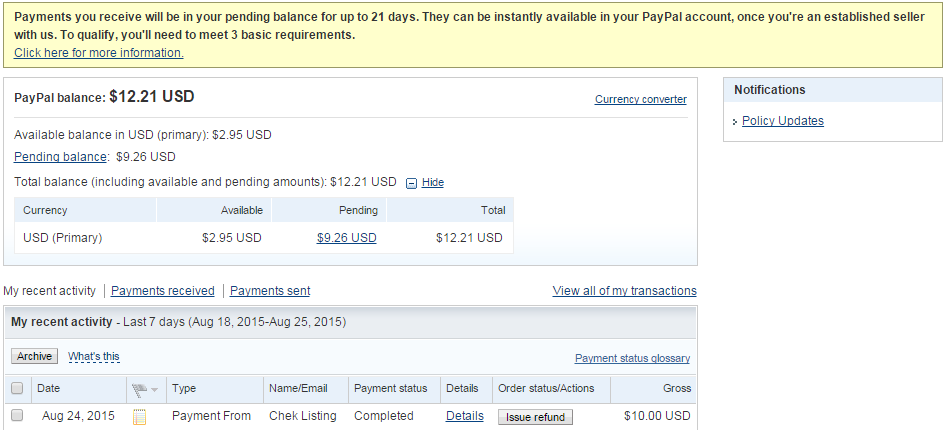
Task: Open the Pending balance link
Action: coord(60,157)
